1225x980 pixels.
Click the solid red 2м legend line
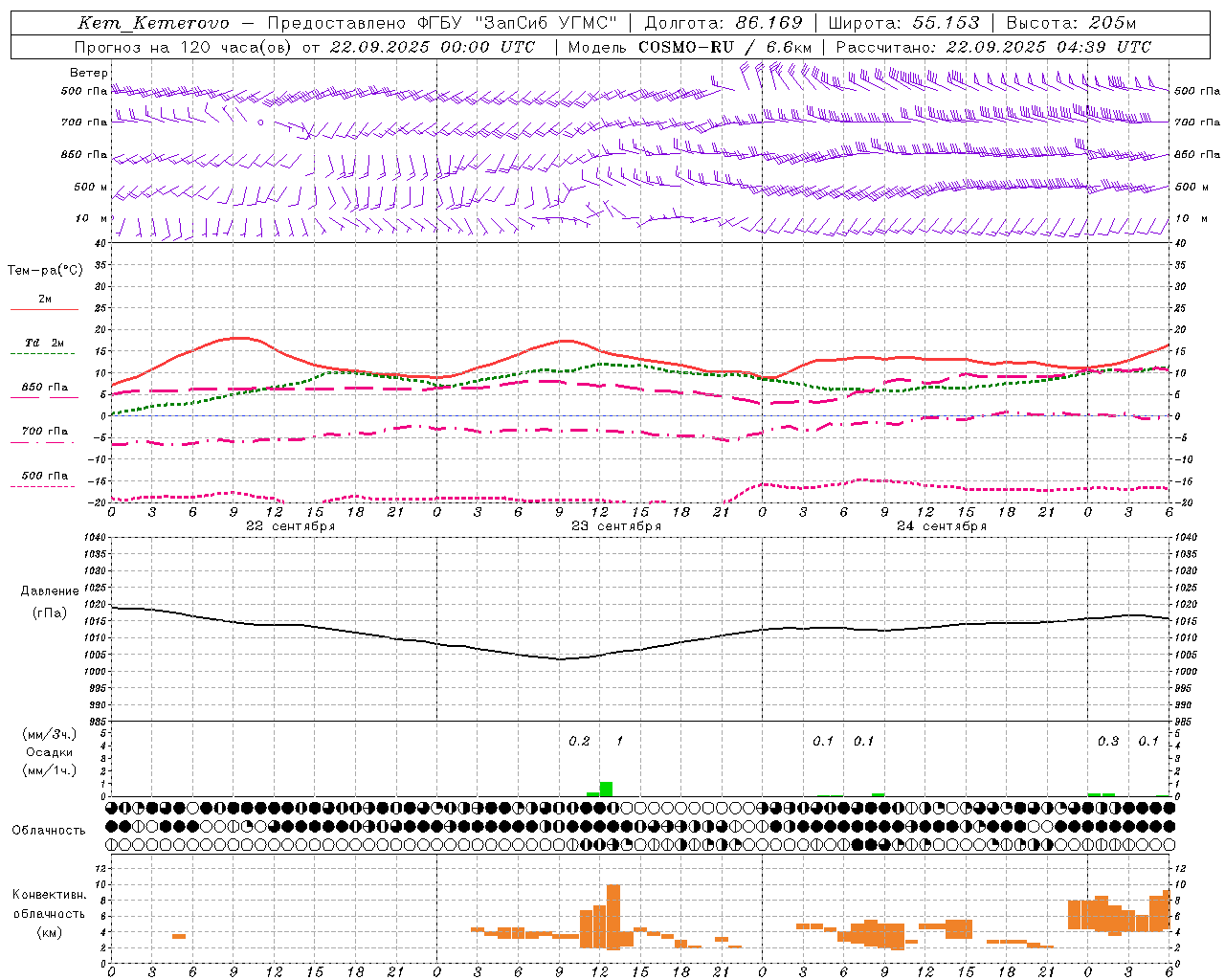click(44, 309)
